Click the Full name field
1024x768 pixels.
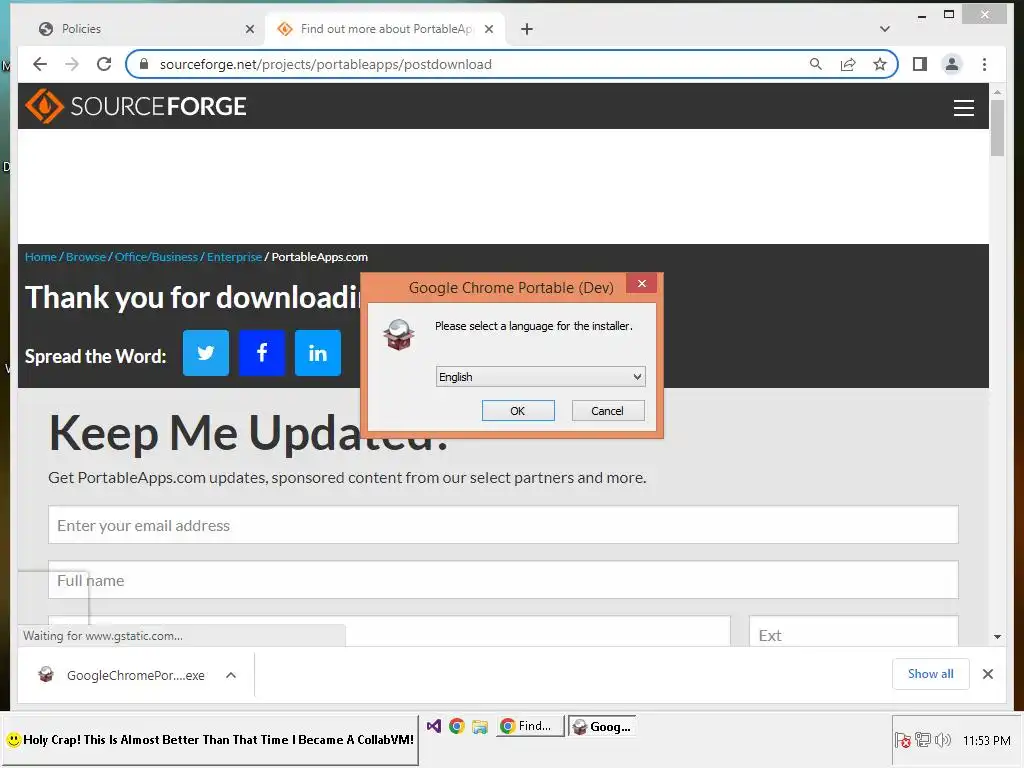tap(503, 580)
